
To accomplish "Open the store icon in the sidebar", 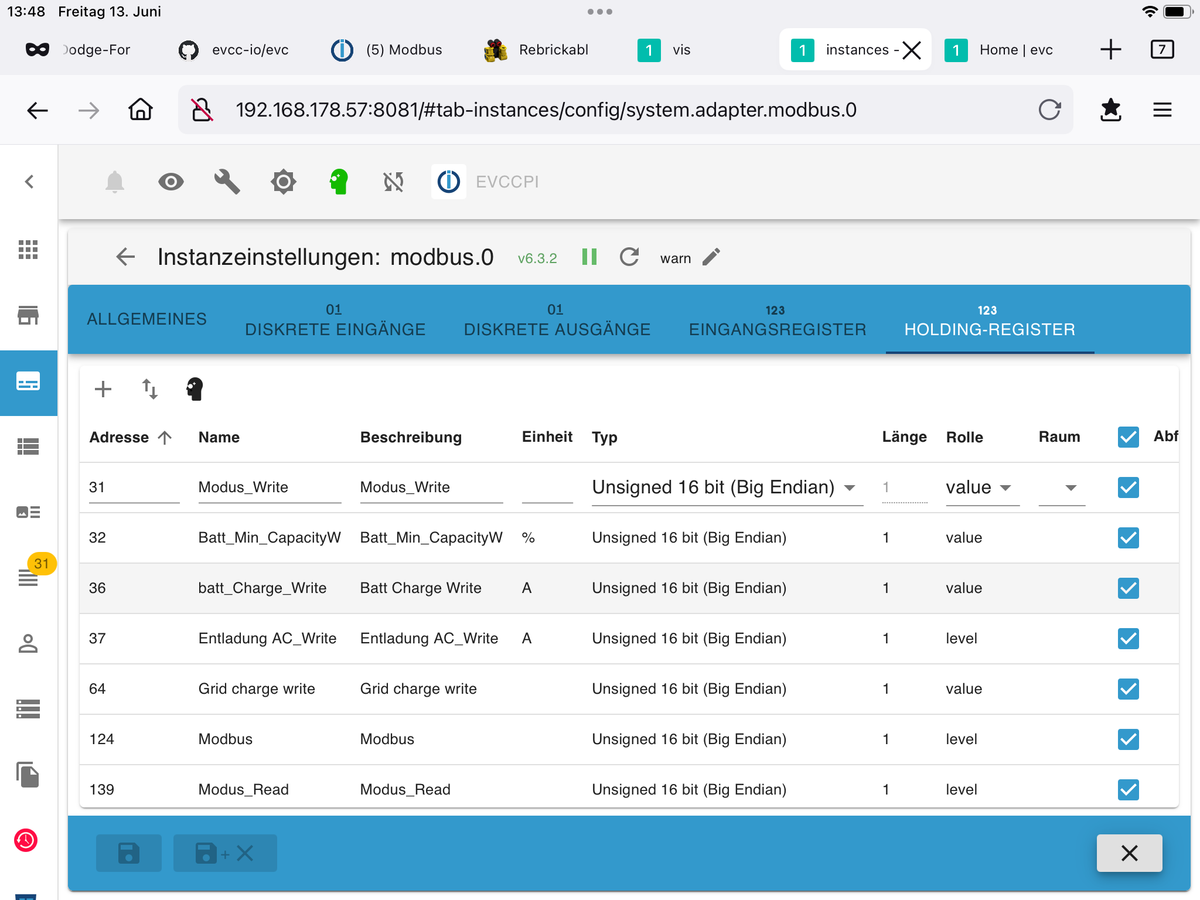I will click(28, 316).
